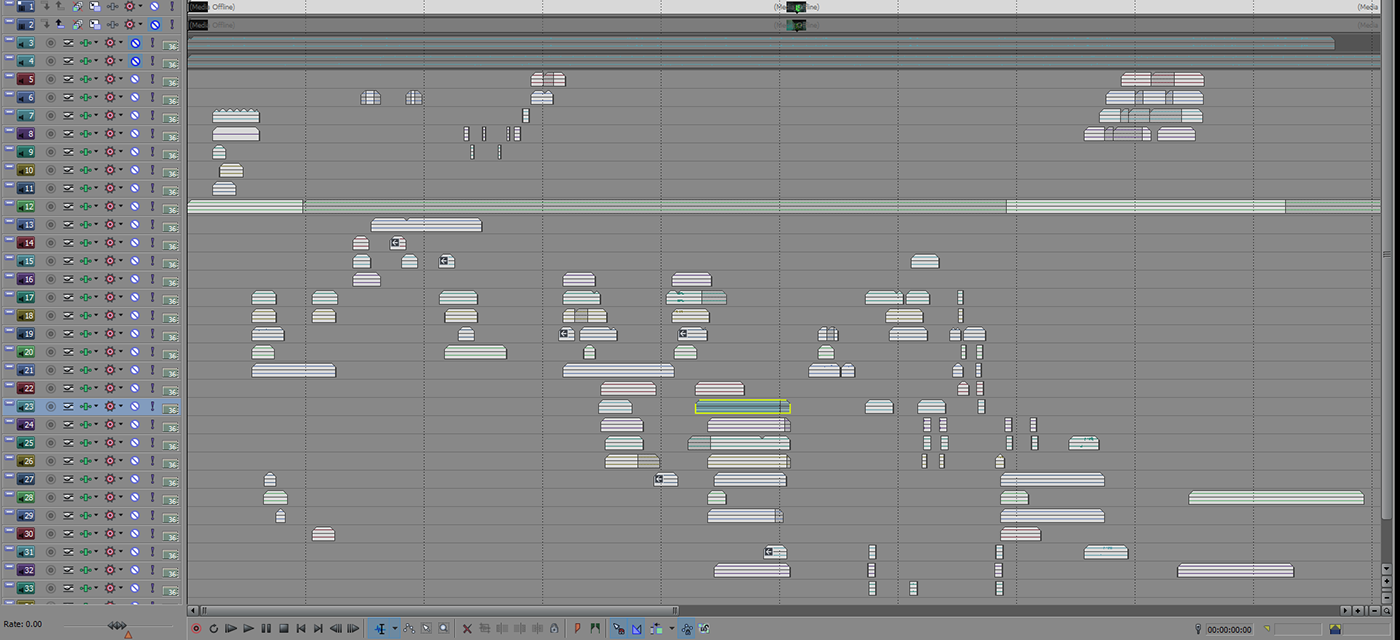Insert a region using the green region icon

(596, 629)
